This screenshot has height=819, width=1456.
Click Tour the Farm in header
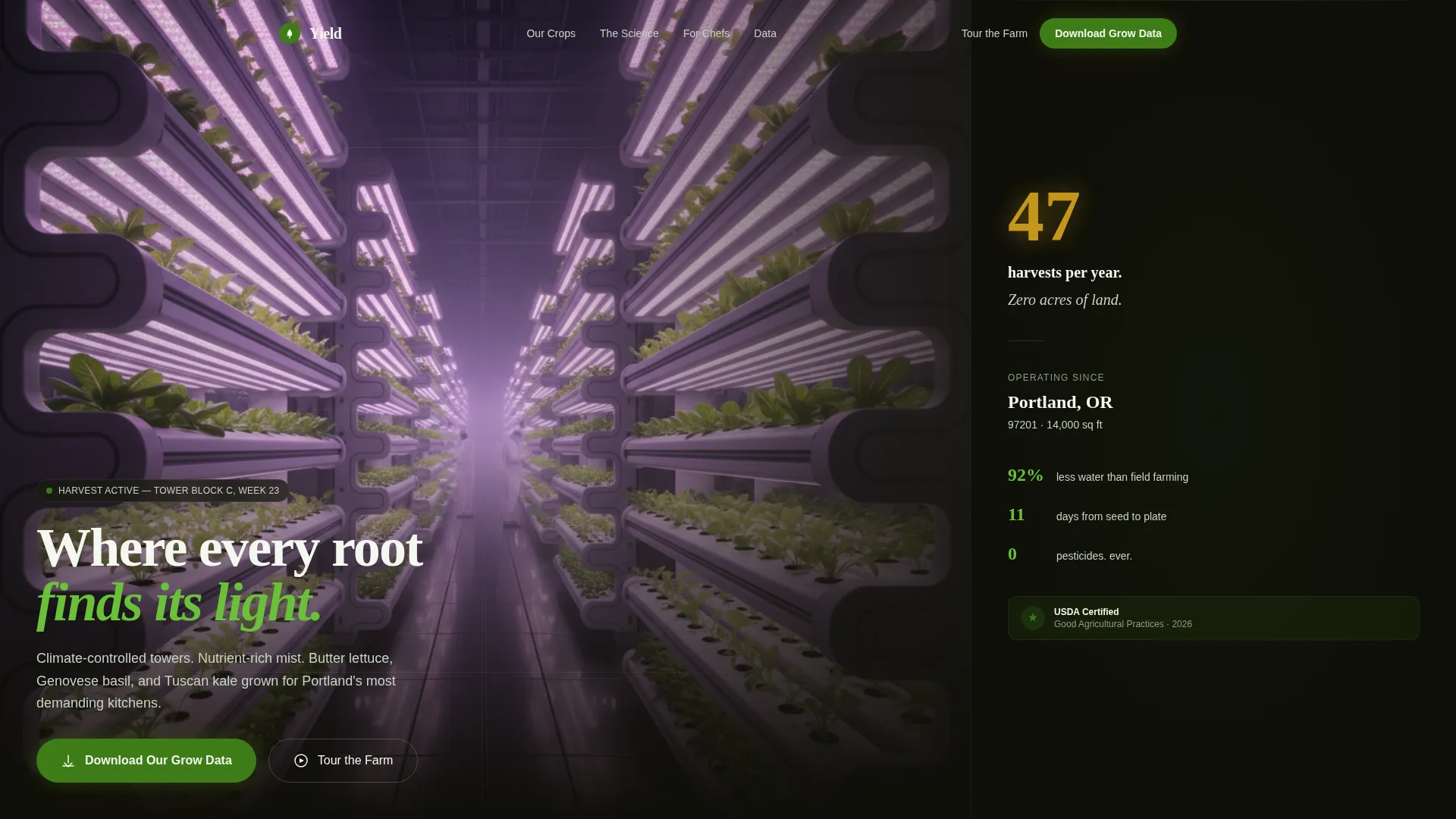[x=994, y=33]
